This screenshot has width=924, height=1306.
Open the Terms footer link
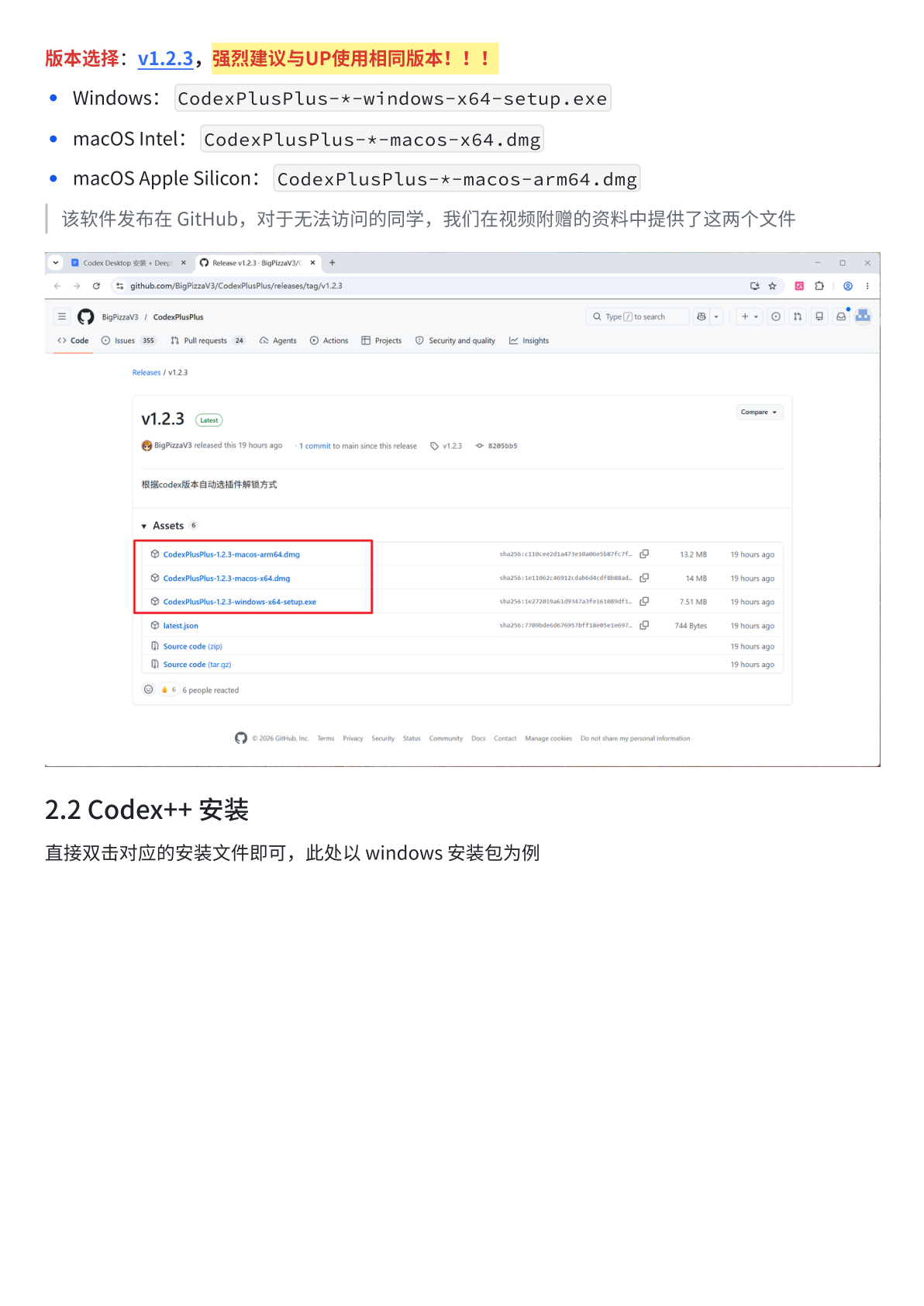click(x=326, y=738)
